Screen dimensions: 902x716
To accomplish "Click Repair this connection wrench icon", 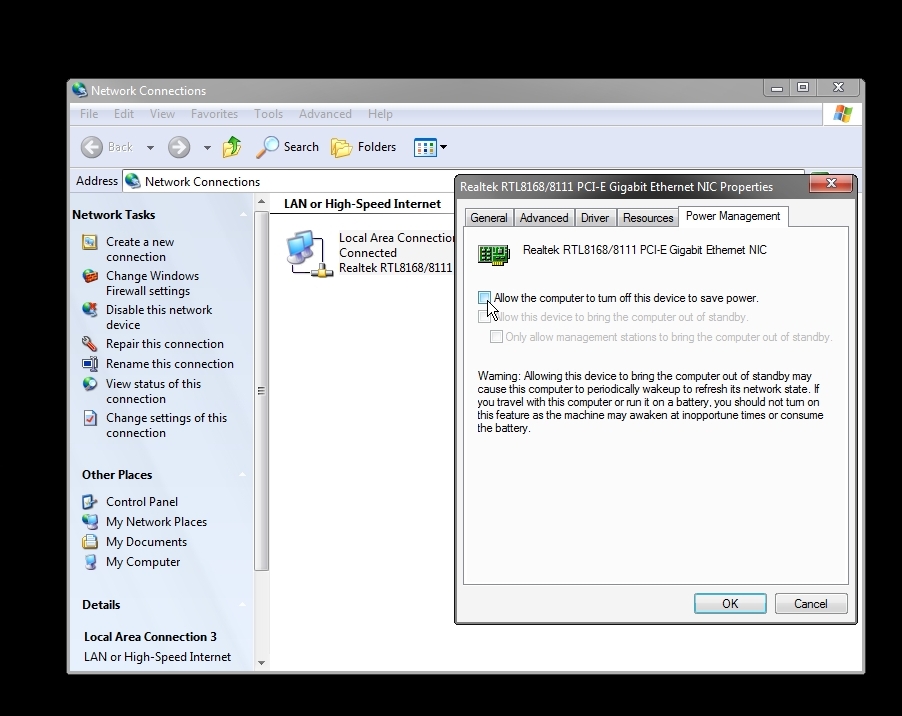I will [90, 344].
